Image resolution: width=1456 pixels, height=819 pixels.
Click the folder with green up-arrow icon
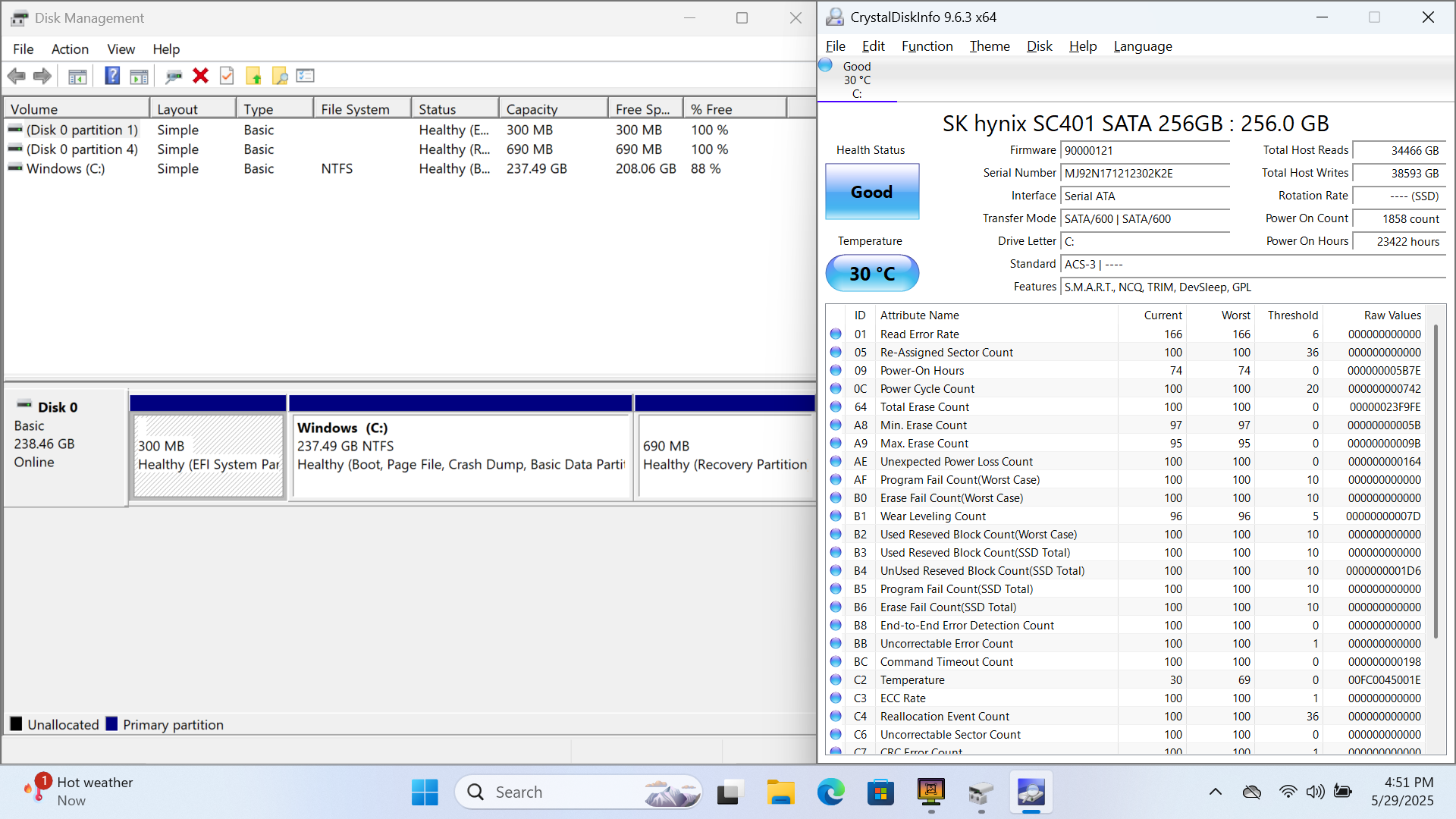coord(253,76)
